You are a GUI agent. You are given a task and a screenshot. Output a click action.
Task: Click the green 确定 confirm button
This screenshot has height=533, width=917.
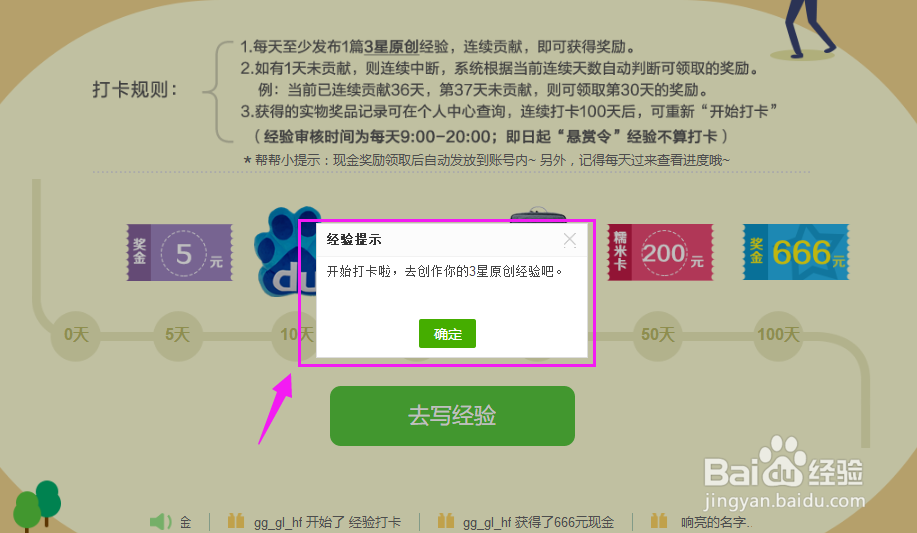447,333
